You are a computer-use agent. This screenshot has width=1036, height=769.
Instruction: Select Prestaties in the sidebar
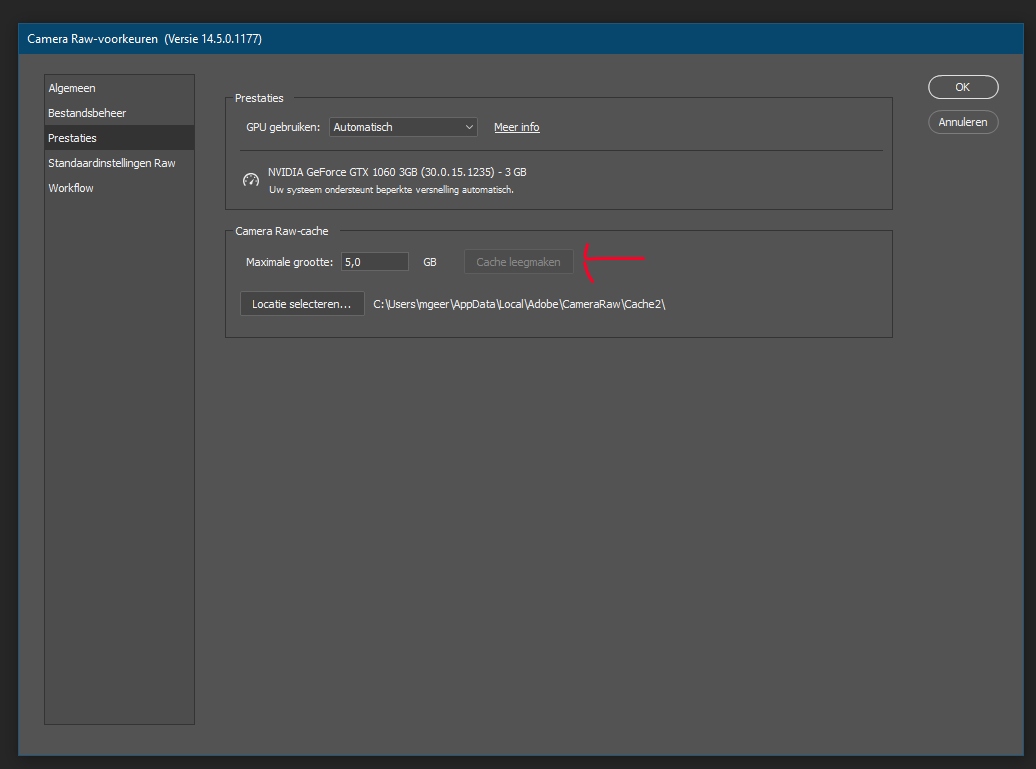[x=119, y=138]
